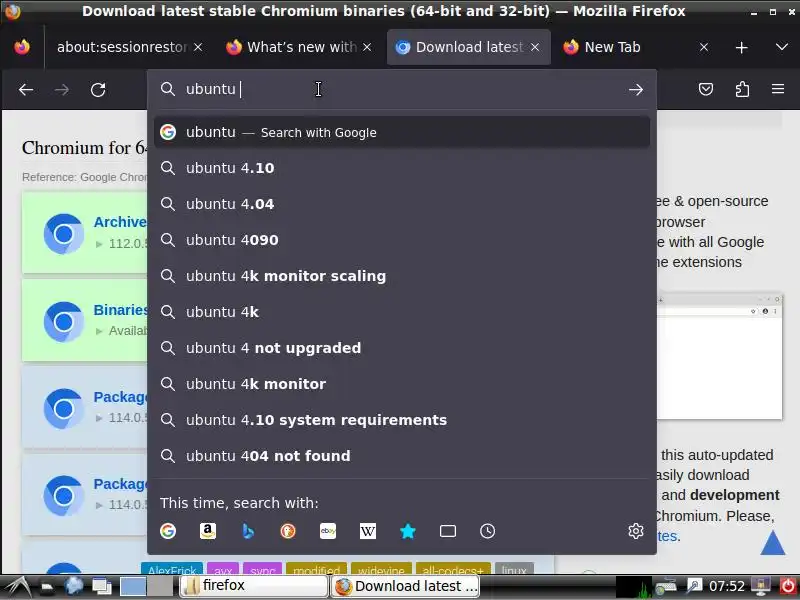The image size is (800, 600).
Task: Search in open Tabs icon
Action: [447, 531]
